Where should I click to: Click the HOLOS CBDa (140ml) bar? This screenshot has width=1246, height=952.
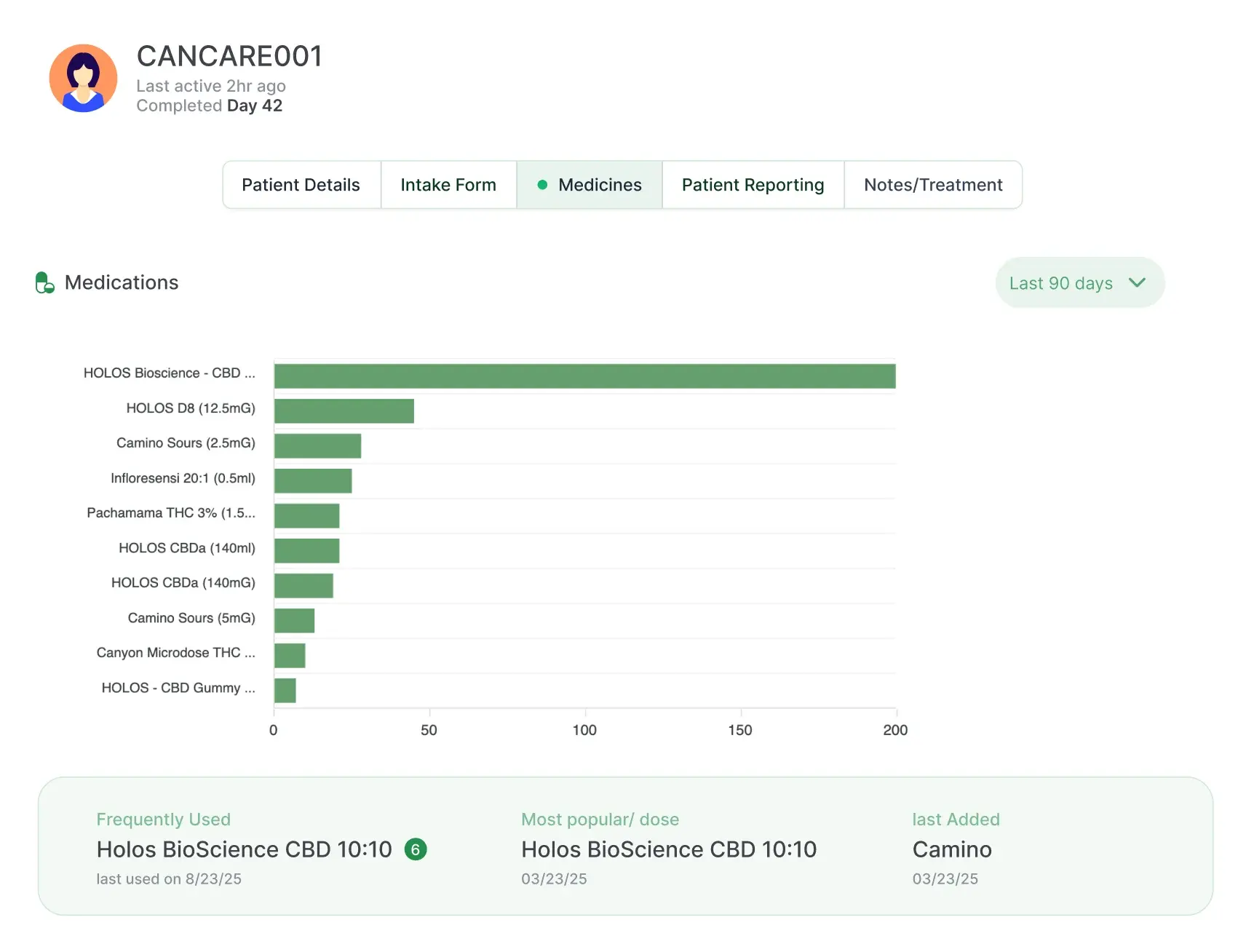point(306,551)
